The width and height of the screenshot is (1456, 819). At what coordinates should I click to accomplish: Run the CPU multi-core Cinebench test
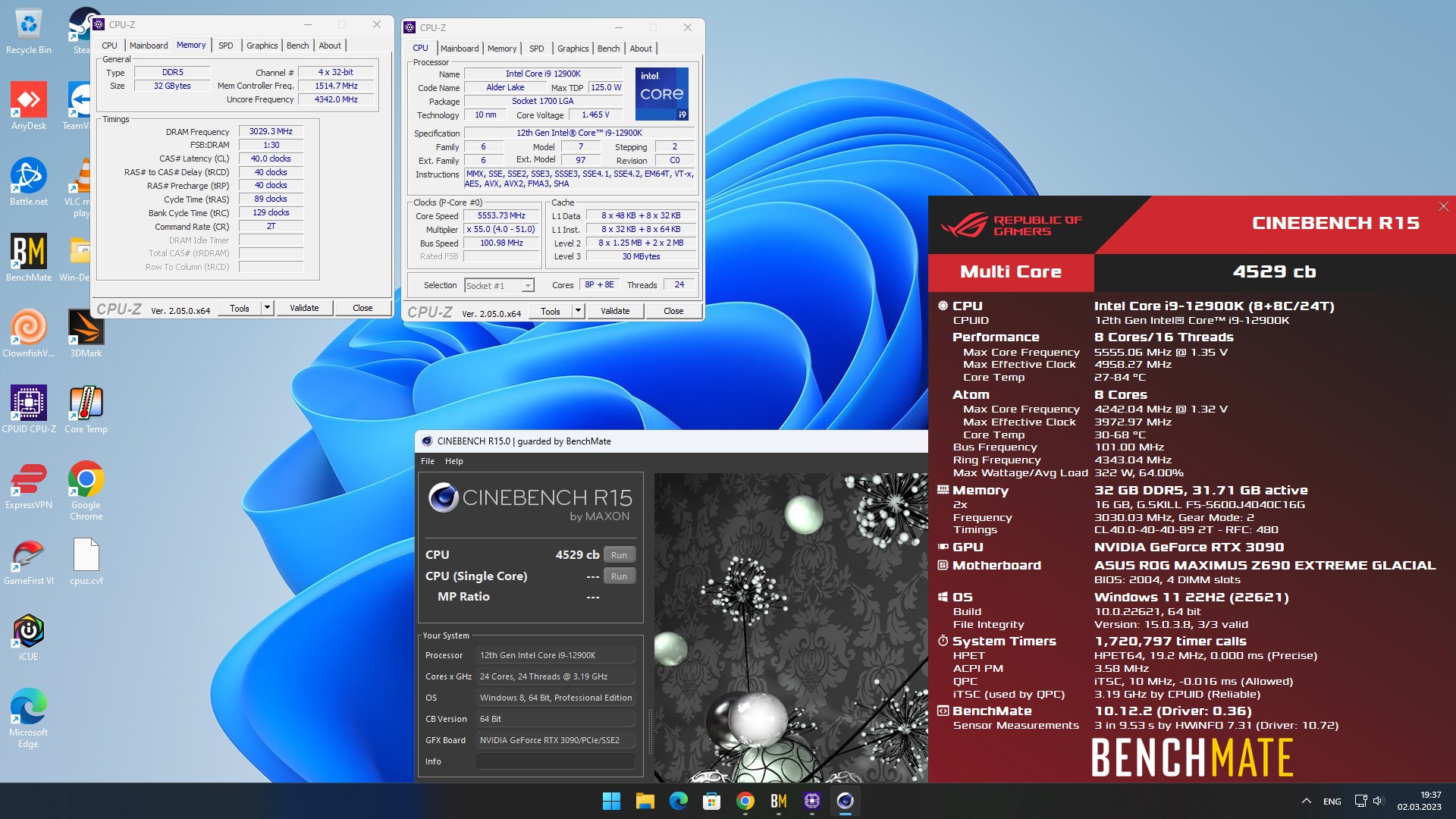pos(619,555)
